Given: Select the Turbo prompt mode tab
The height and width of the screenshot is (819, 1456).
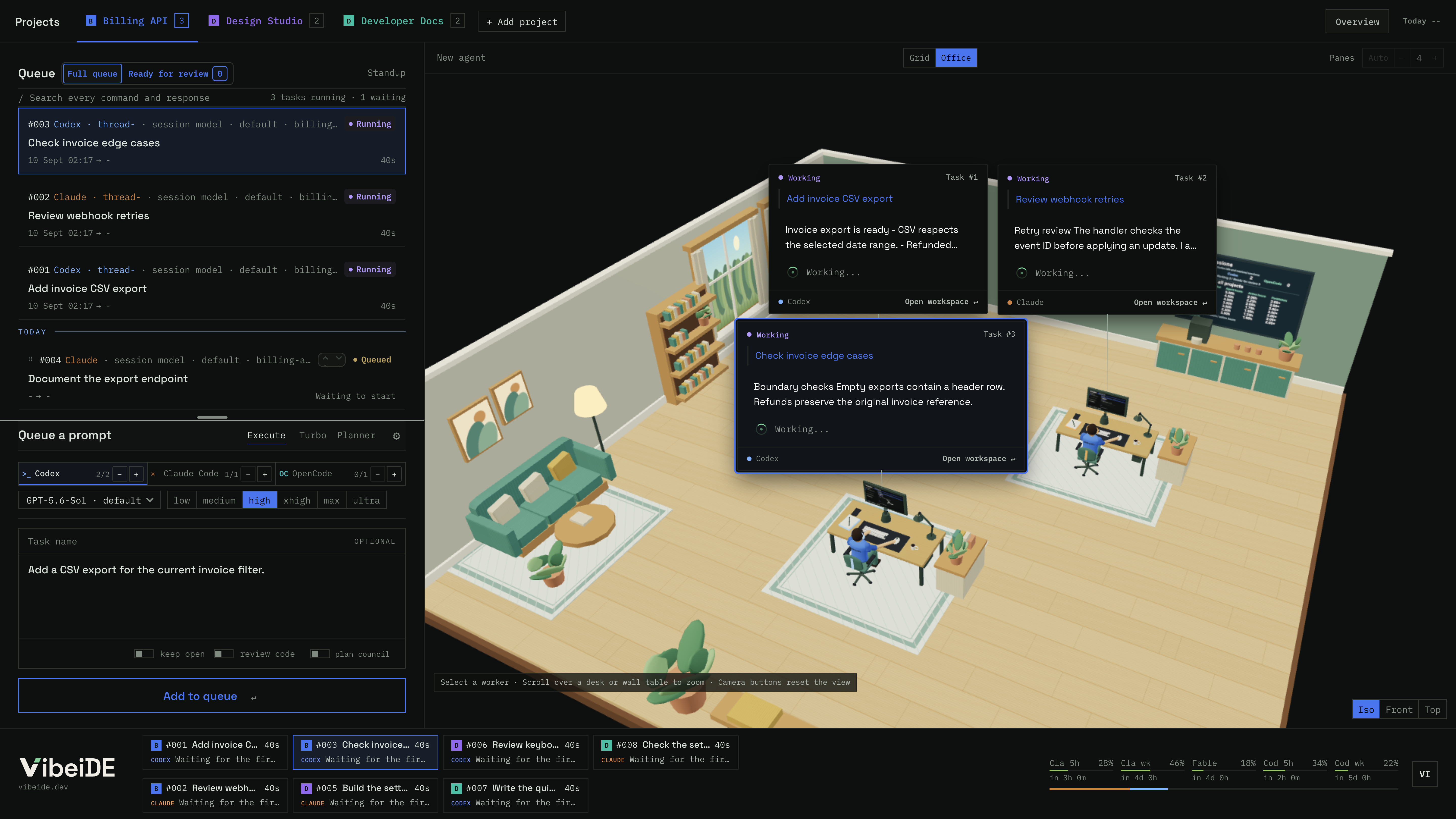Looking at the screenshot, I should (x=313, y=435).
